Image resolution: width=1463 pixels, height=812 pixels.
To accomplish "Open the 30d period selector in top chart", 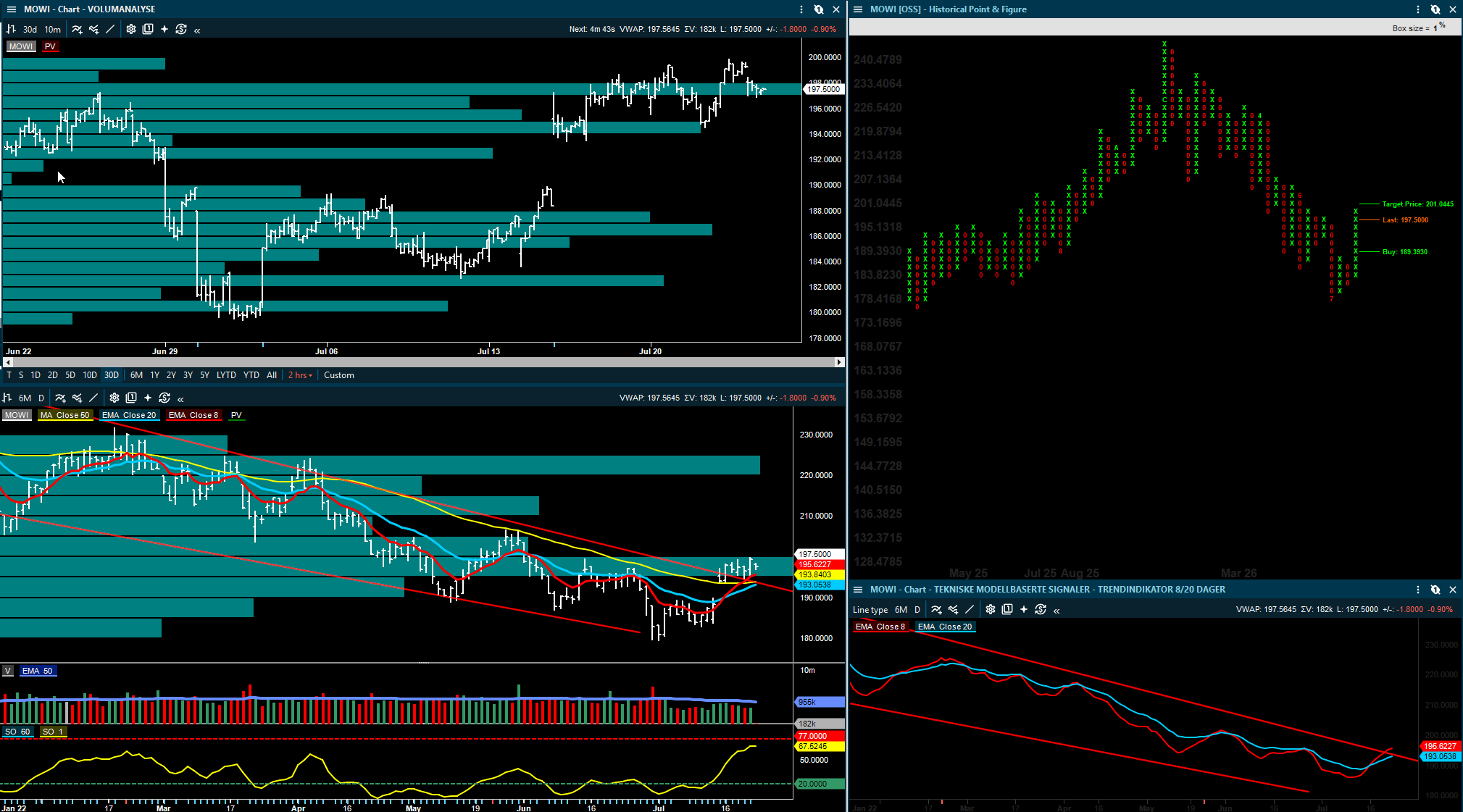I will pos(30,30).
